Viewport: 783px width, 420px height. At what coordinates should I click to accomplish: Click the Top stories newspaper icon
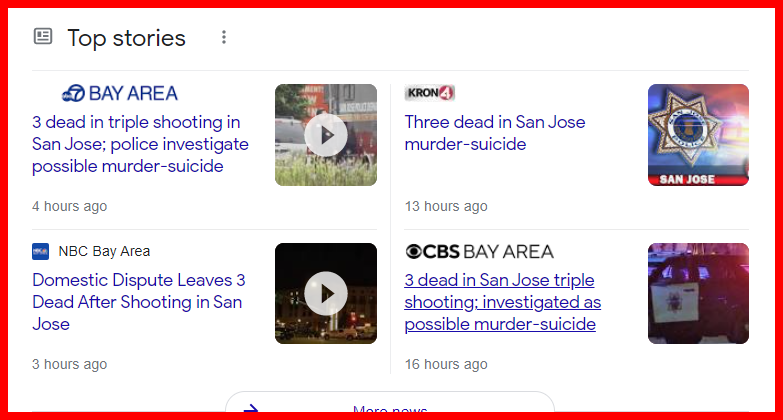[x=43, y=37]
